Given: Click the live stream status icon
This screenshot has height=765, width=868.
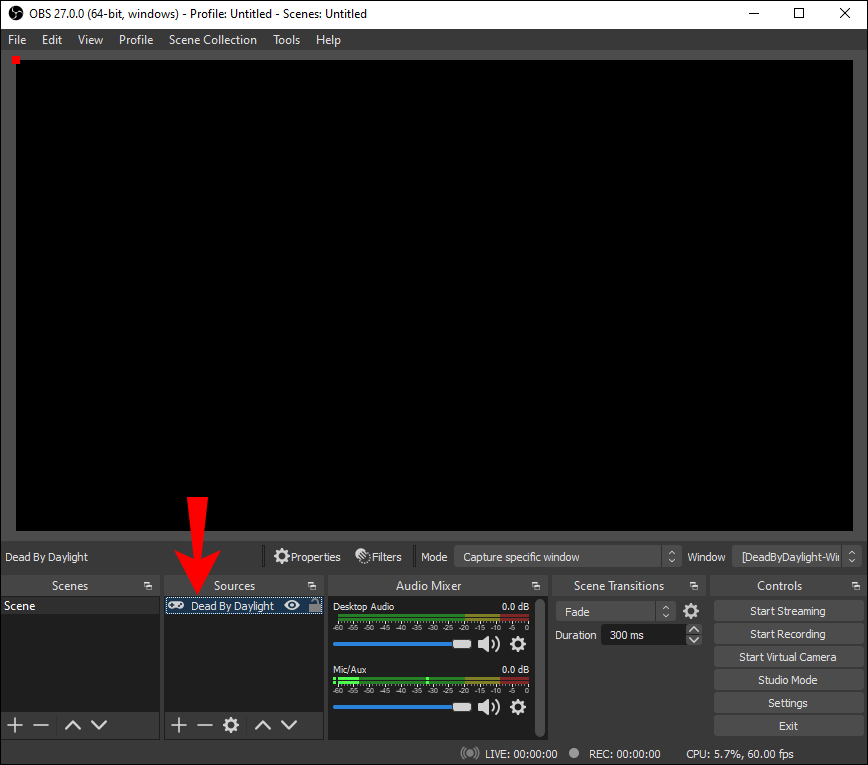Looking at the screenshot, I should click(x=470, y=753).
